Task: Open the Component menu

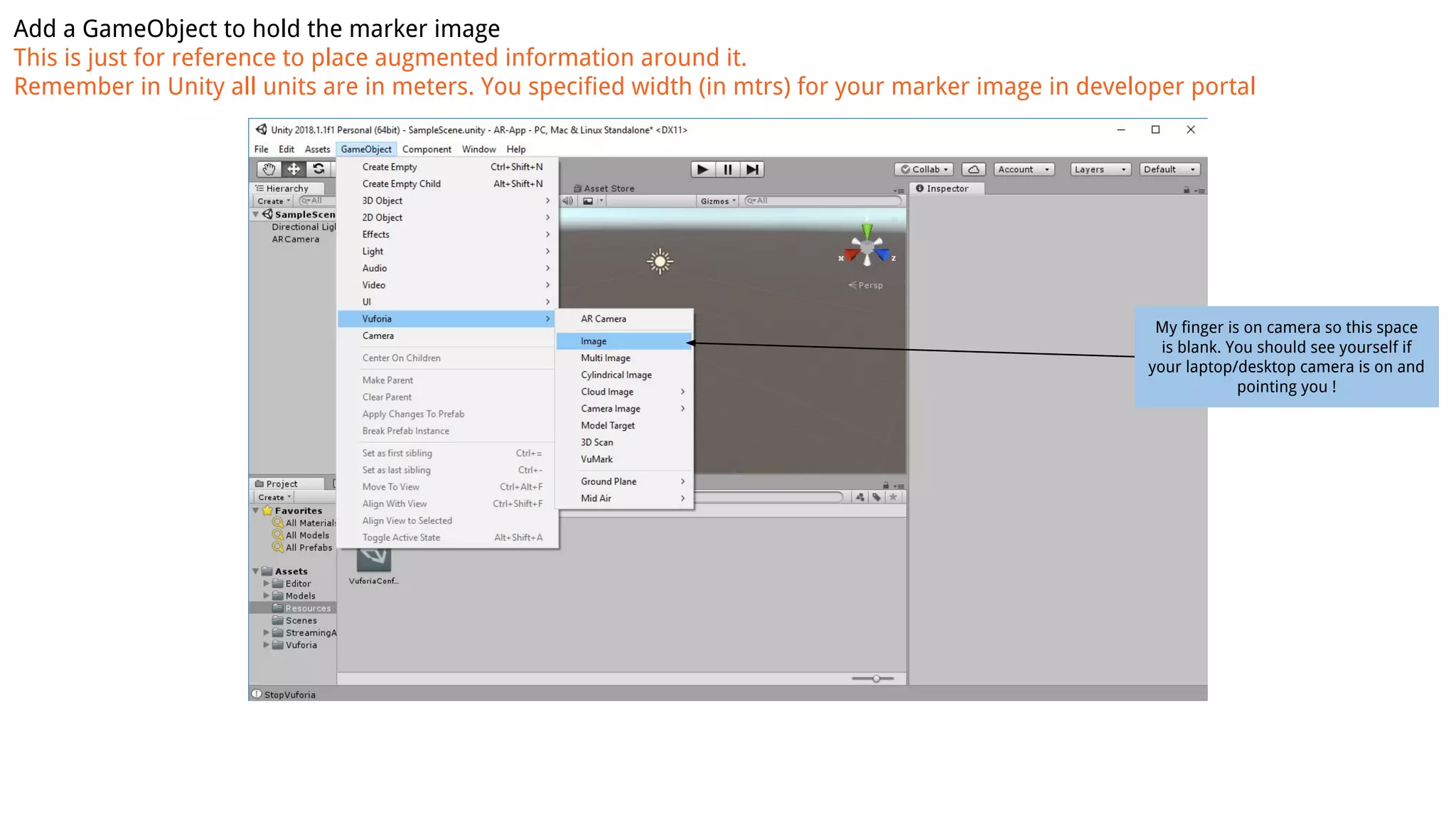Action: point(427,149)
